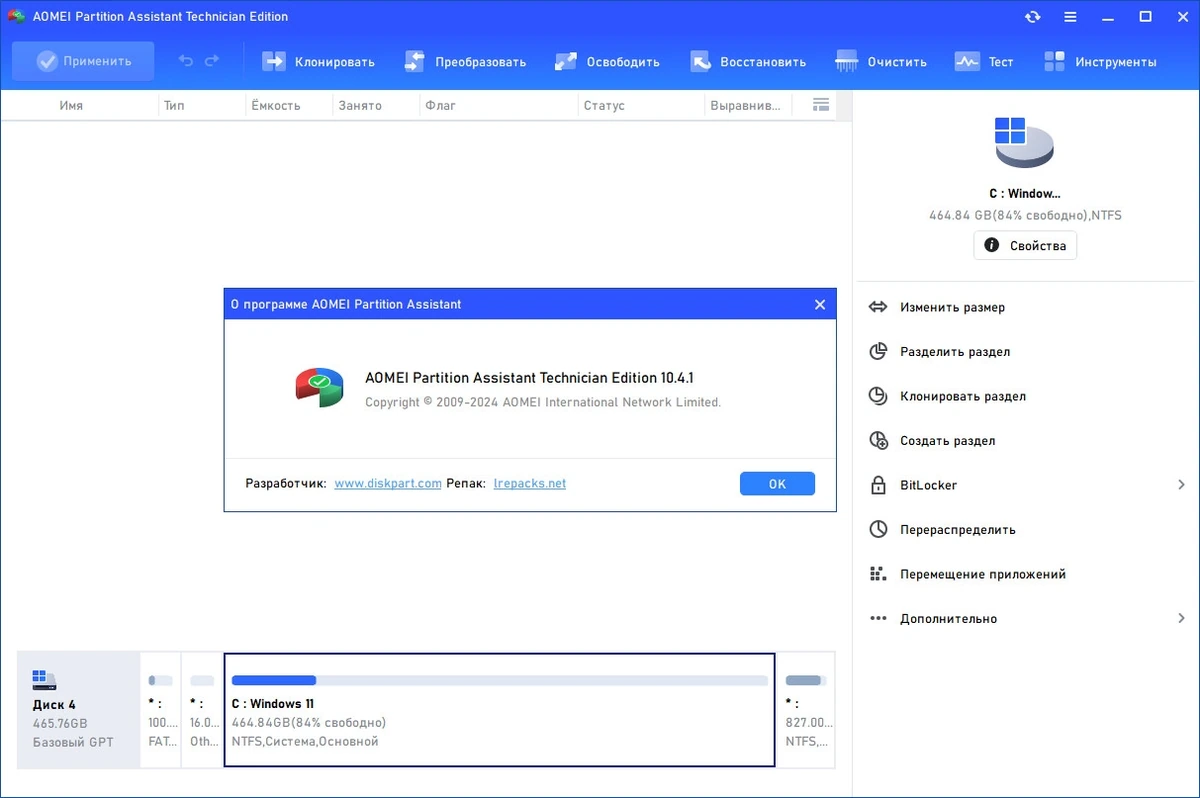Click the Ёмкость column header

275,105
